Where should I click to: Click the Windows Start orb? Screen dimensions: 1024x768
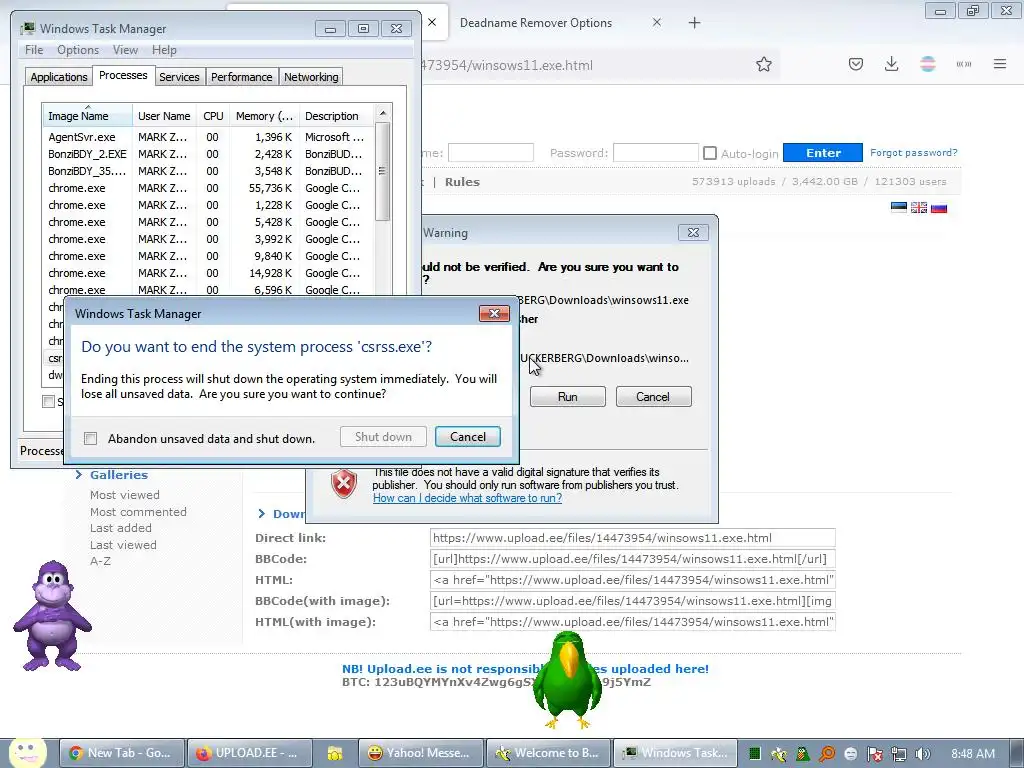click(27, 753)
